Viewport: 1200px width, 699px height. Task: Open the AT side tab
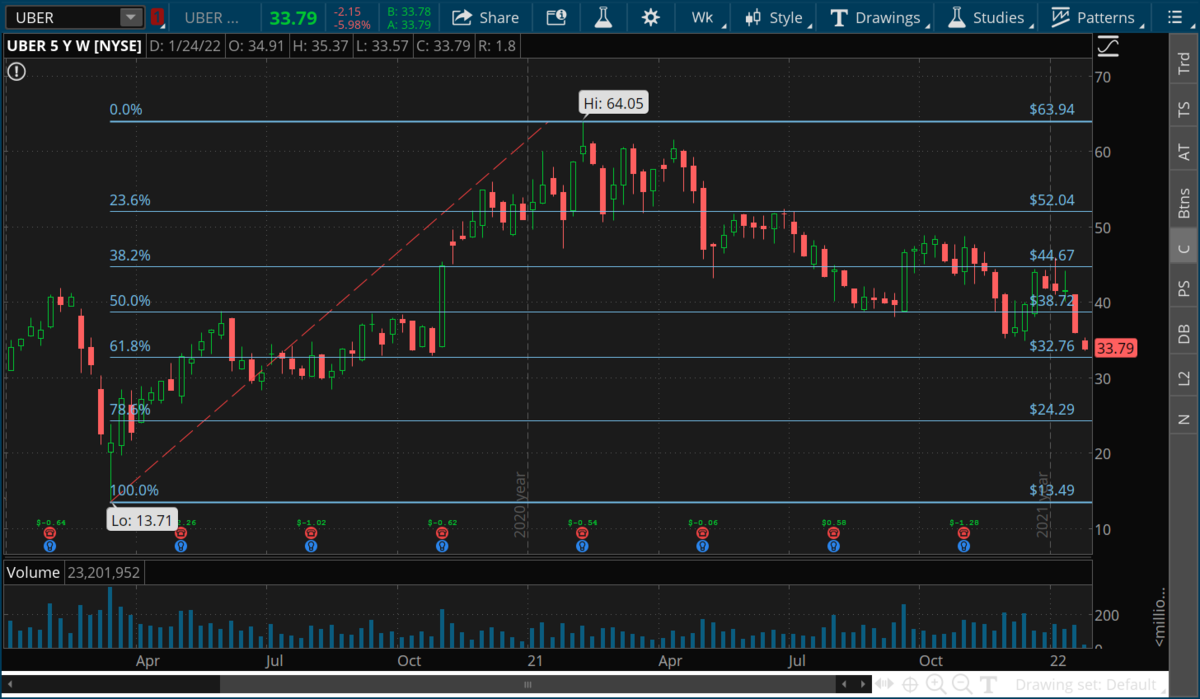click(1184, 153)
